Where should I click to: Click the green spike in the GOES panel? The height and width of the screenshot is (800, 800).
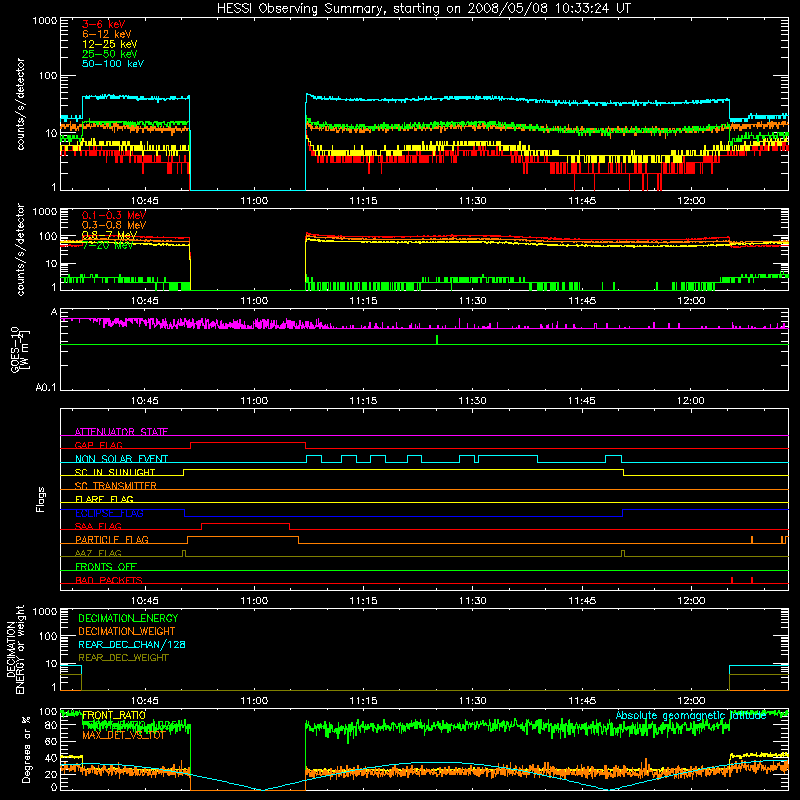coord(437,340)
